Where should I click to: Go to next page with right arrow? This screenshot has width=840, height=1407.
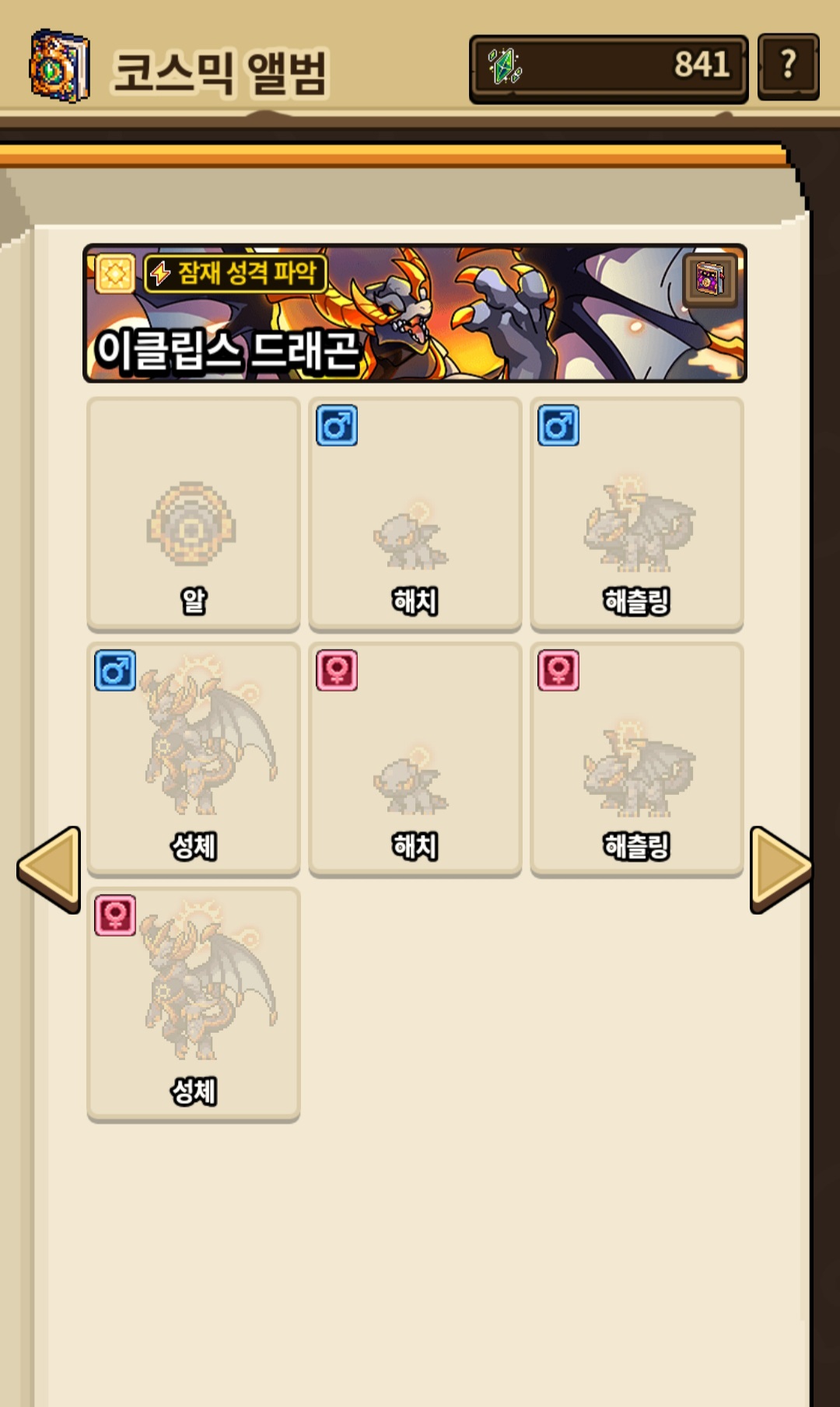780,870
